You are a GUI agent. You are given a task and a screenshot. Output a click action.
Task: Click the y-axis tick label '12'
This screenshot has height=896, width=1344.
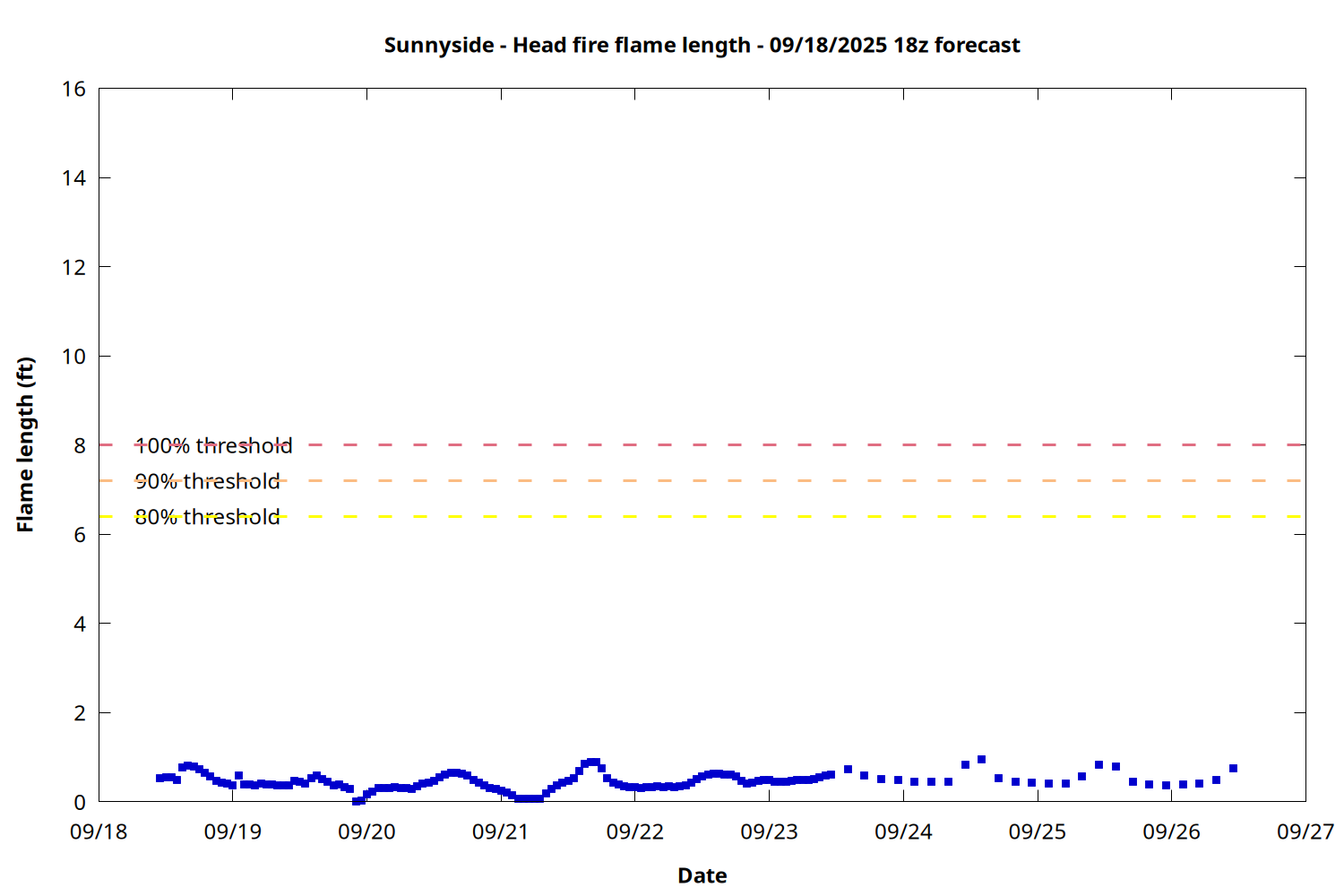[x=73, y=267]
